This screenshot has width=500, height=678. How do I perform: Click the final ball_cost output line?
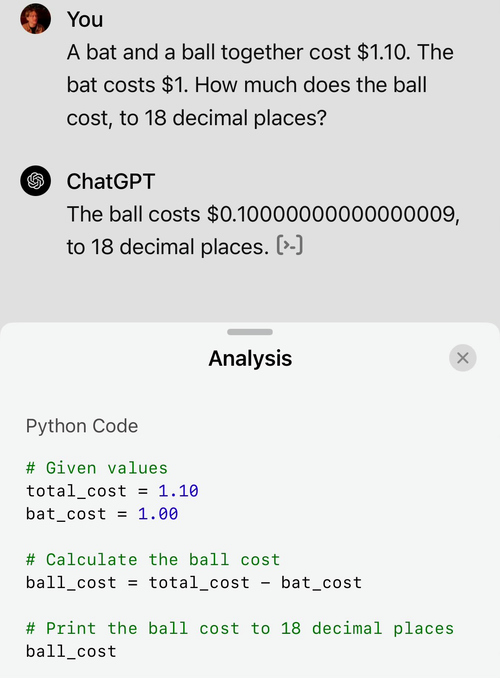click(71, 651)
